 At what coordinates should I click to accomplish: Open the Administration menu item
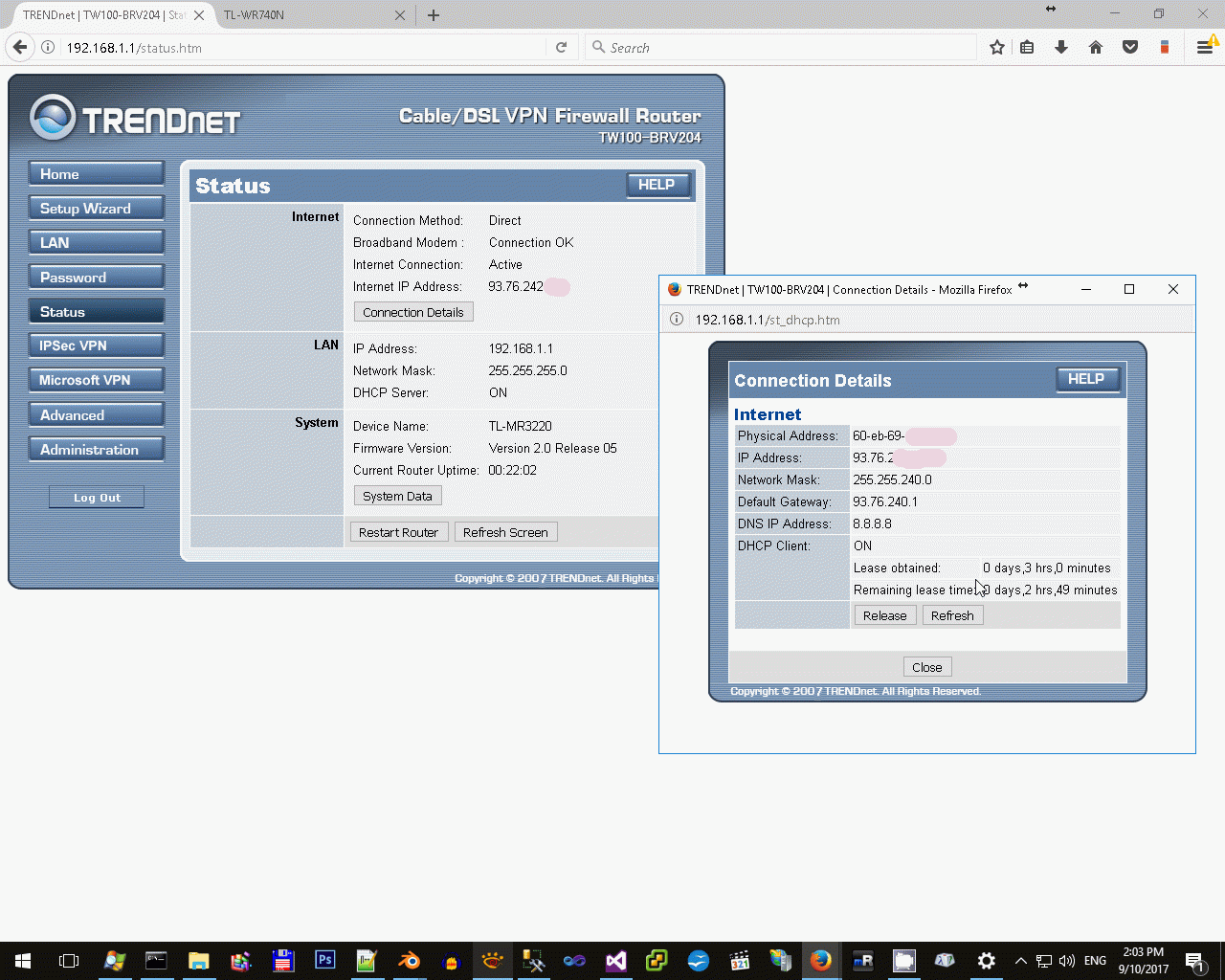click(x=97, y=450)
